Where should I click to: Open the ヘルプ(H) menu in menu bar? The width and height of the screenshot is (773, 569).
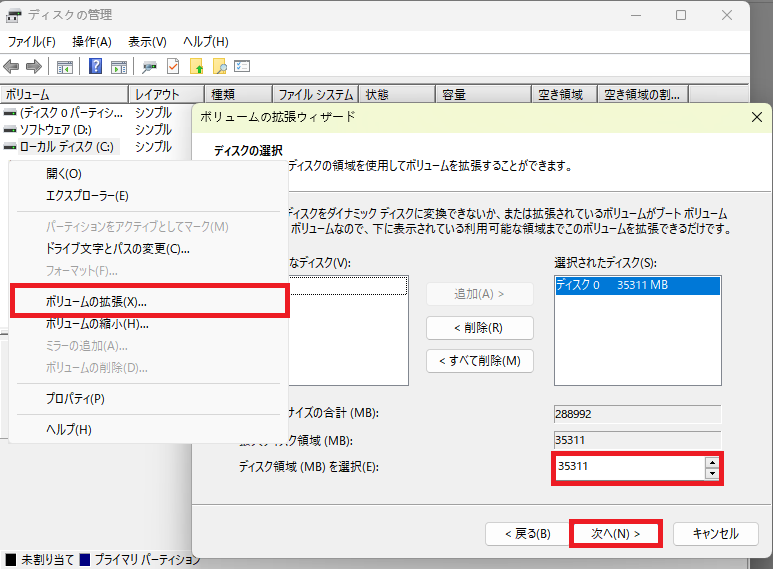206,42
